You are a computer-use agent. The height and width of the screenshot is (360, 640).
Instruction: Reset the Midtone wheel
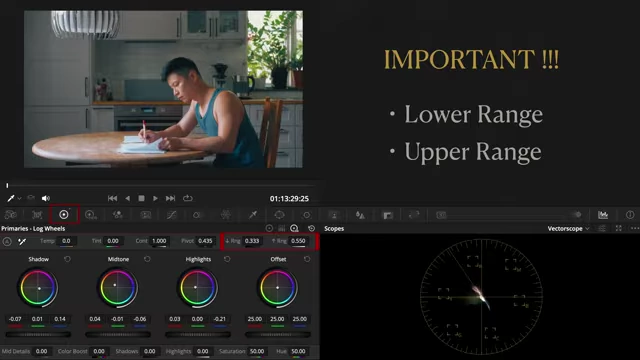147,259
